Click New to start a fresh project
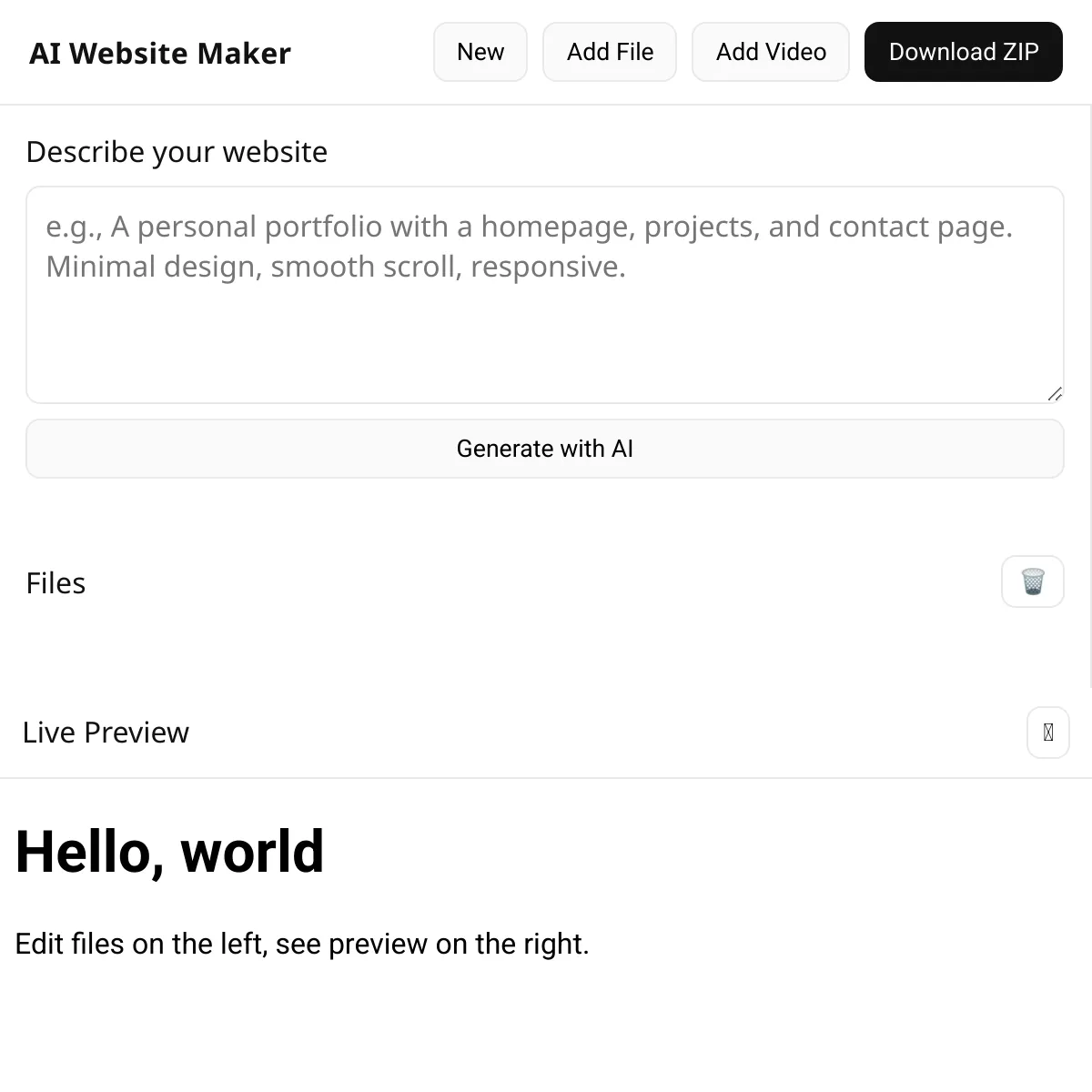The image size is (1092, 1092). pos(480,52)
